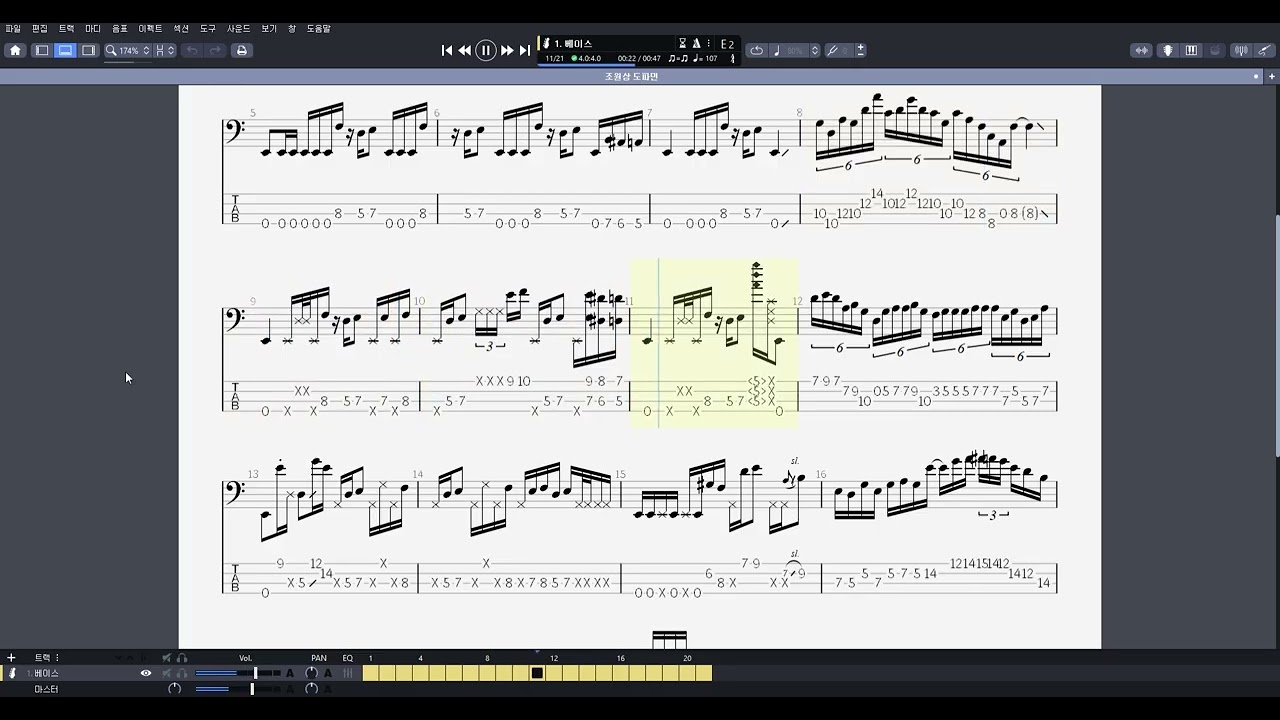The image size is (1280, 720).
Task: Select the 1.베이스 track row
Action: click(180, 673)
